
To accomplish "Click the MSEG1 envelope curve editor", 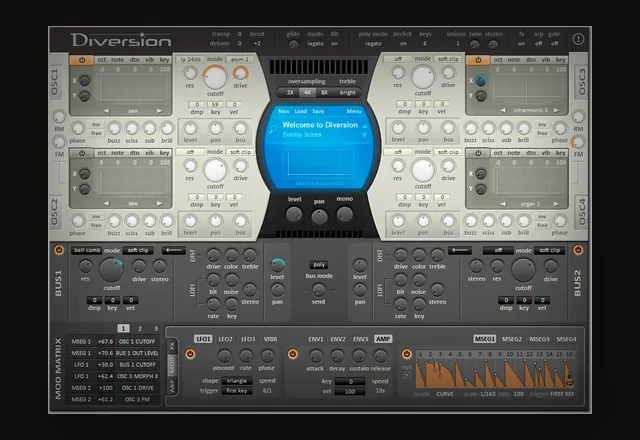I will click(495, 372).
